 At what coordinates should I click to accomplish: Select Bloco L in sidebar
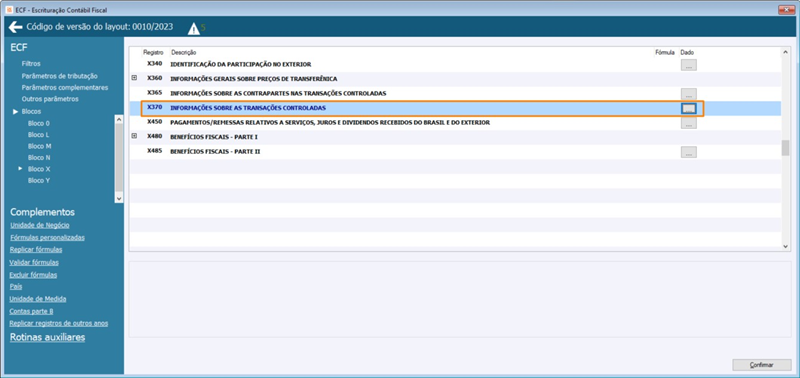[x=39, y=135]
